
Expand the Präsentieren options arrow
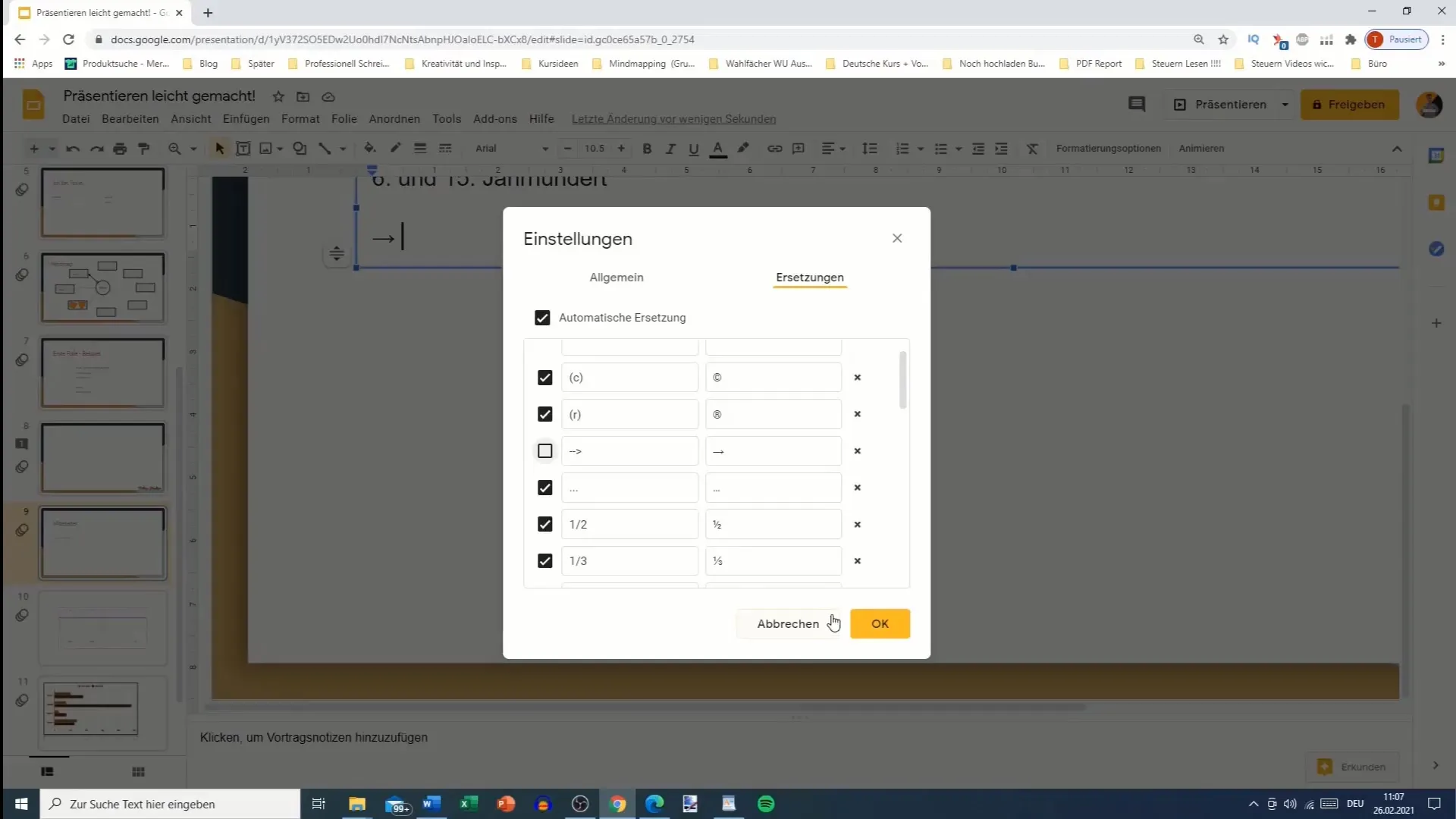tap(1285, 105)
